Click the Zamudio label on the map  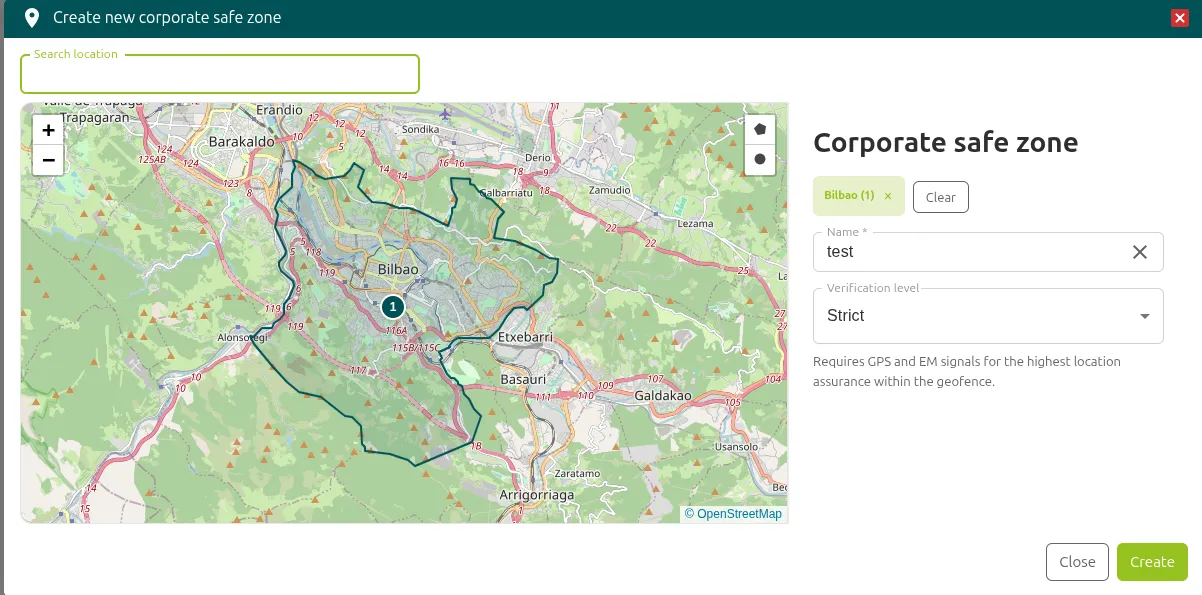[610, 189]
